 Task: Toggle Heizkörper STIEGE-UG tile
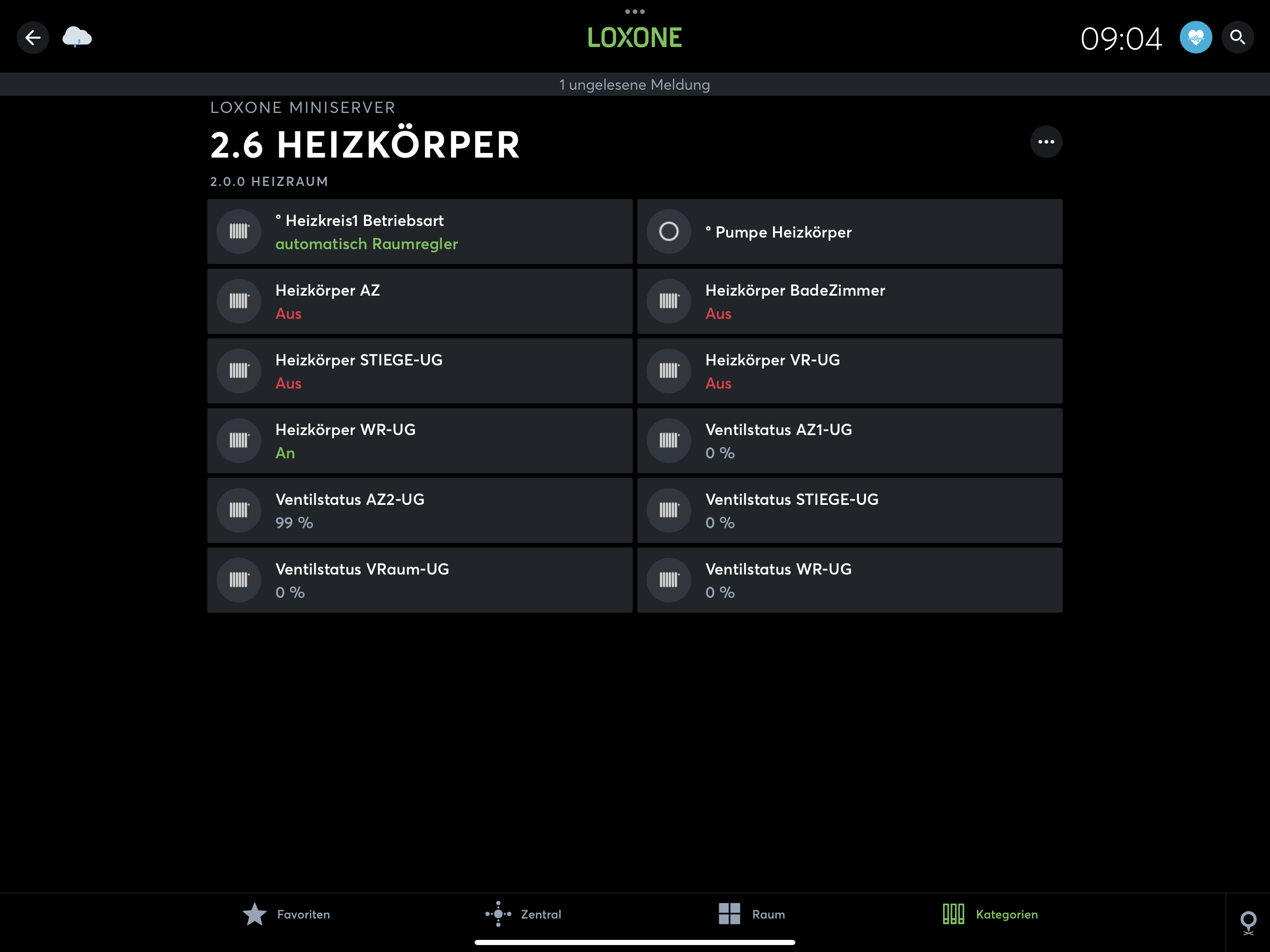coord(419,371)
